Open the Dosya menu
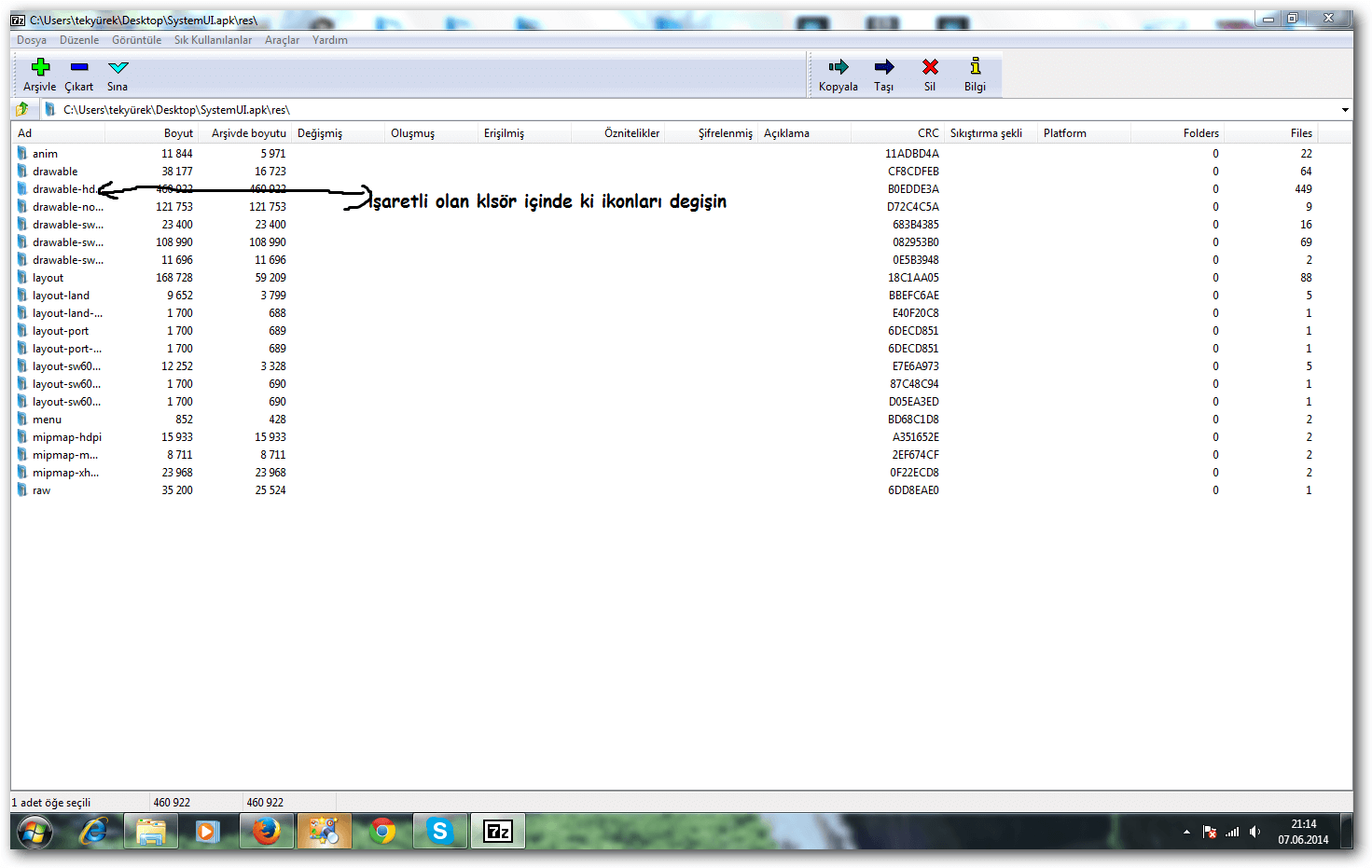The height and width of the screenshot is (868, 1372). pyautogui.click(x=32, y=40)
